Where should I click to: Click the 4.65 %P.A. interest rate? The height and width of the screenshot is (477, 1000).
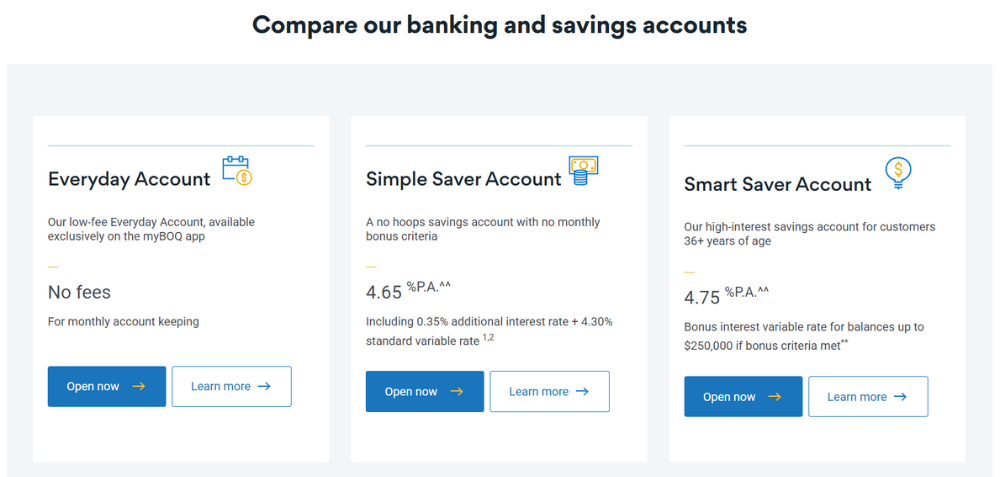point(408,291)
